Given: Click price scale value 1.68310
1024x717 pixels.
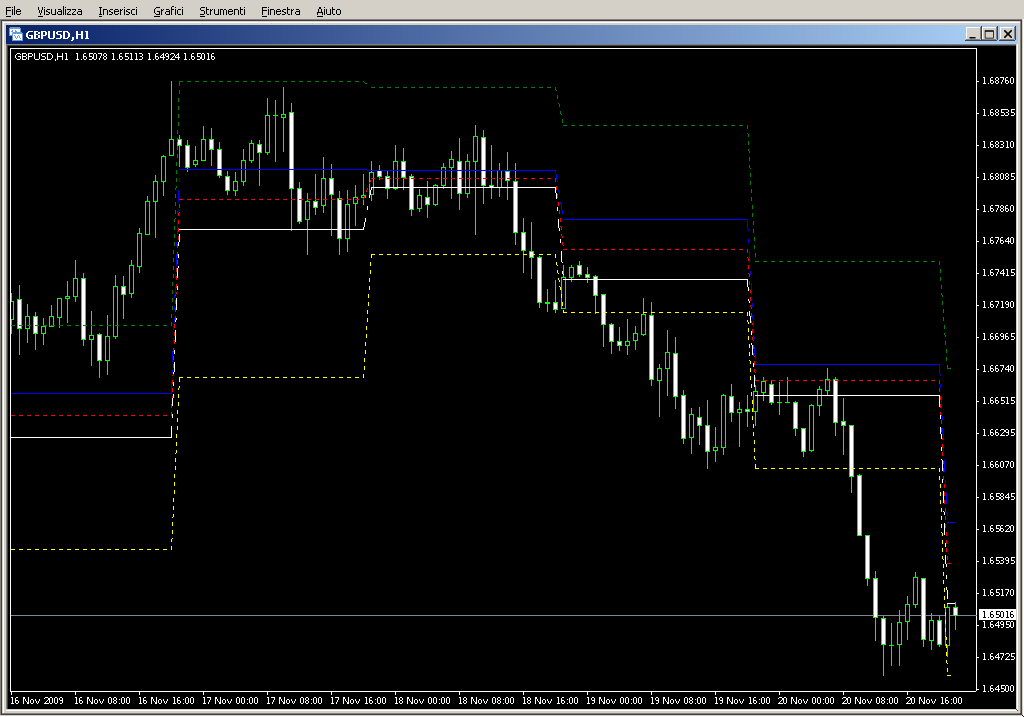Looking at the screenshot, I should tap(998, 145).
